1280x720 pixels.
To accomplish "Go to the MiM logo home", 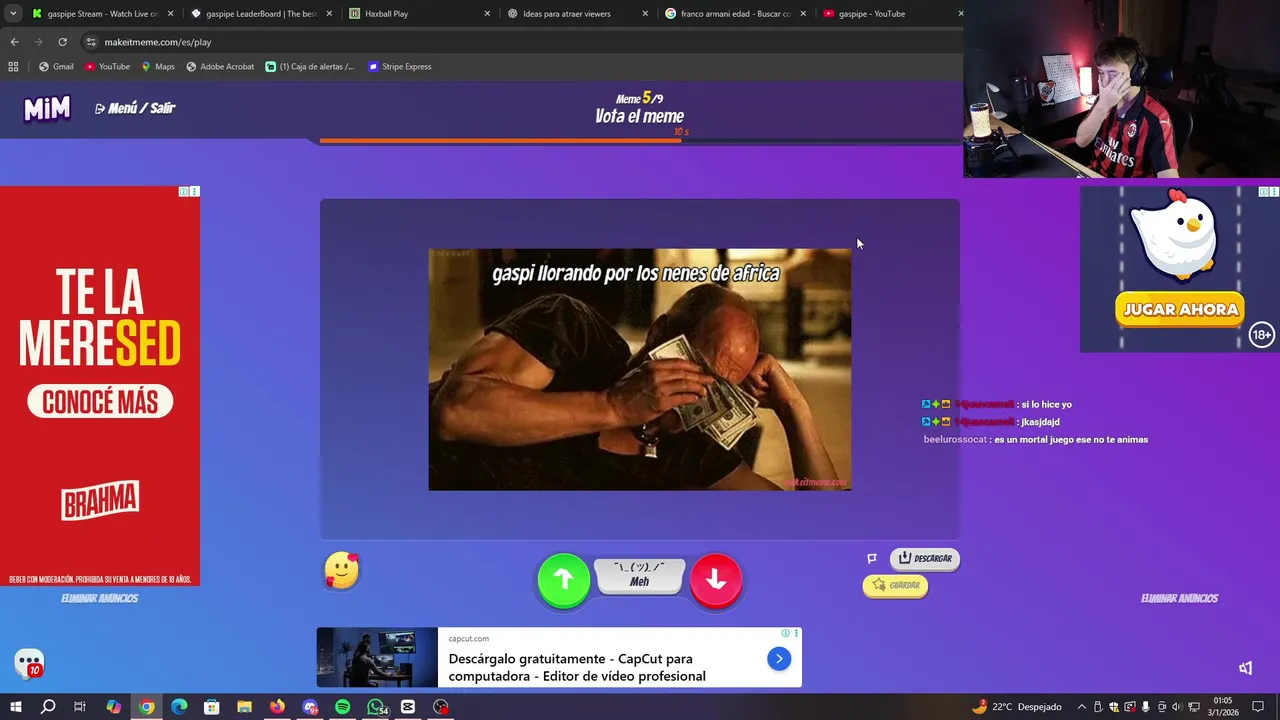I will point(47,108).
